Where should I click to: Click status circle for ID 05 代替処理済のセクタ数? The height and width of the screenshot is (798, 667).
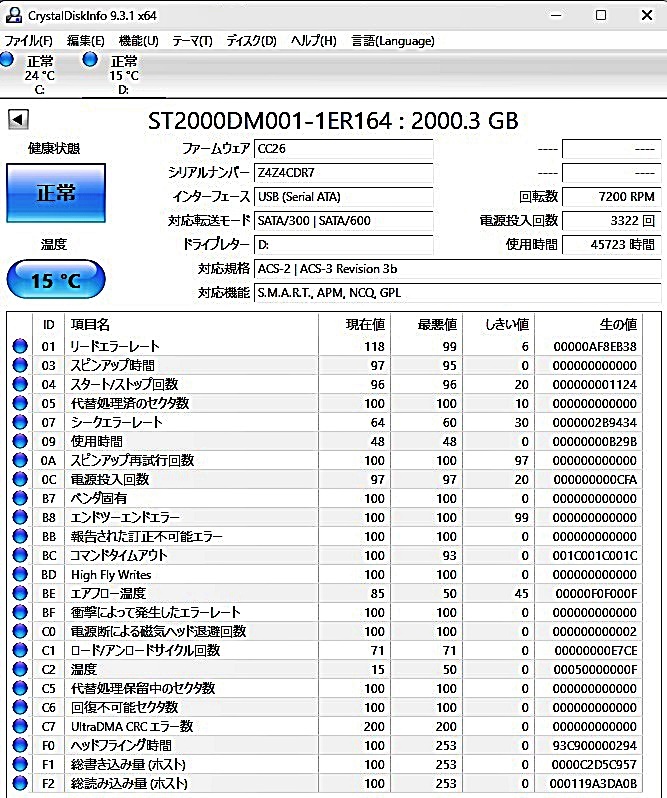[20, 403]
